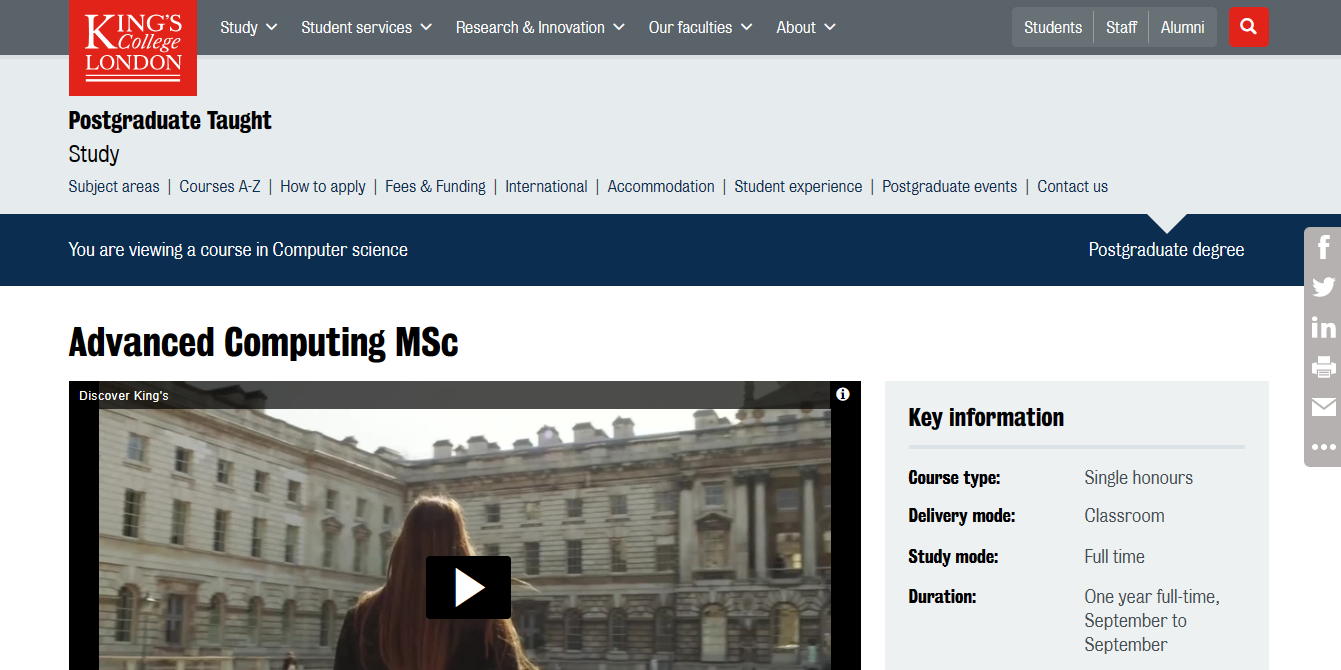Go to Courses A-Z
Screen dimensions: 1341x670
(x=219, y=186)
